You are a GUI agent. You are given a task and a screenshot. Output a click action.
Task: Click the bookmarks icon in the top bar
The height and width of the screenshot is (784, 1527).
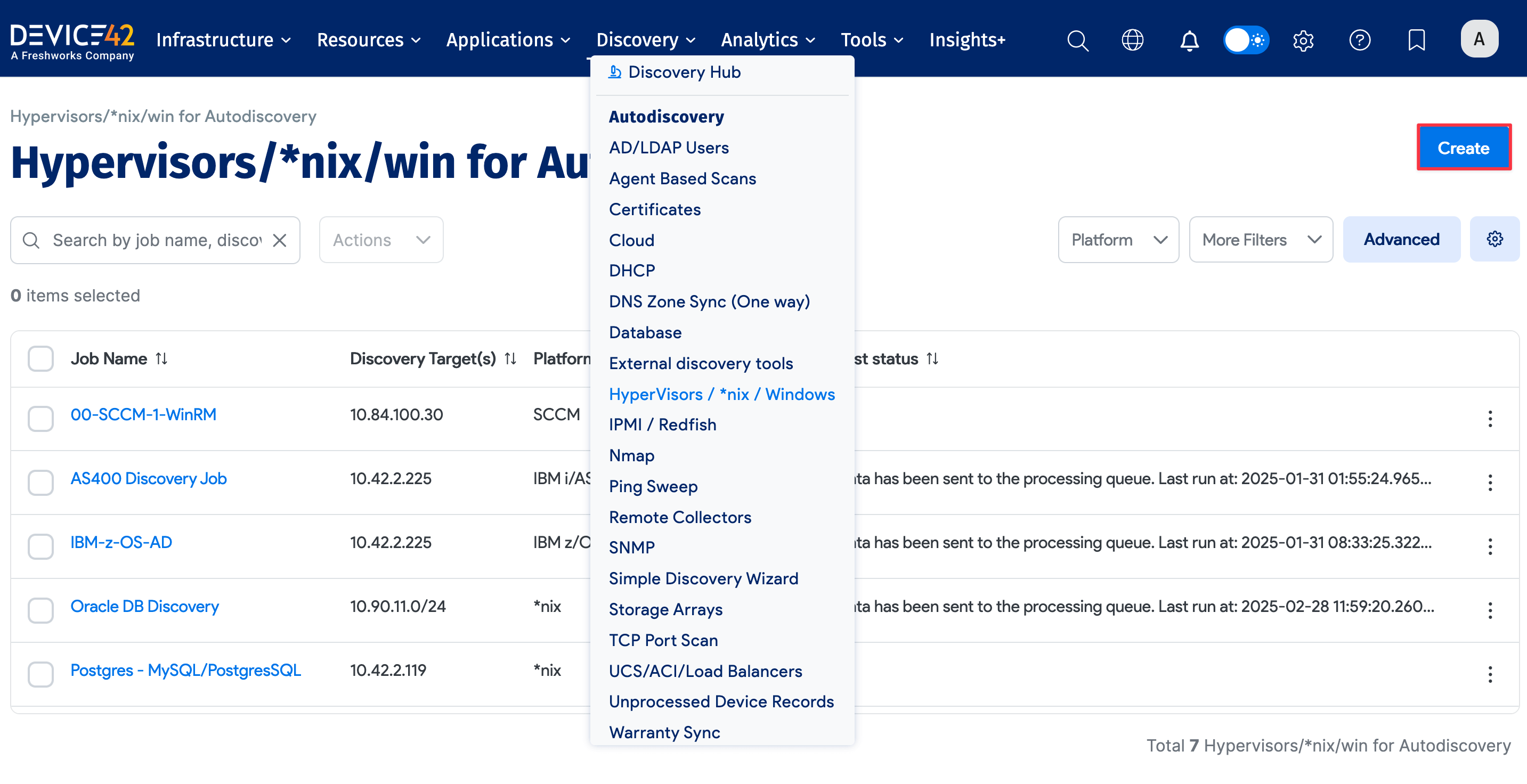[x=1417, y=40]
